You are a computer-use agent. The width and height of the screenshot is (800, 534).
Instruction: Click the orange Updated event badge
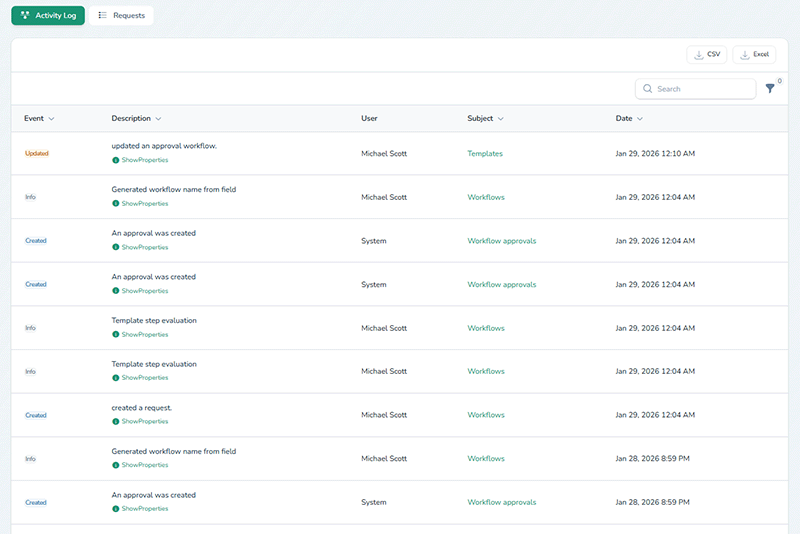(36, 154)
